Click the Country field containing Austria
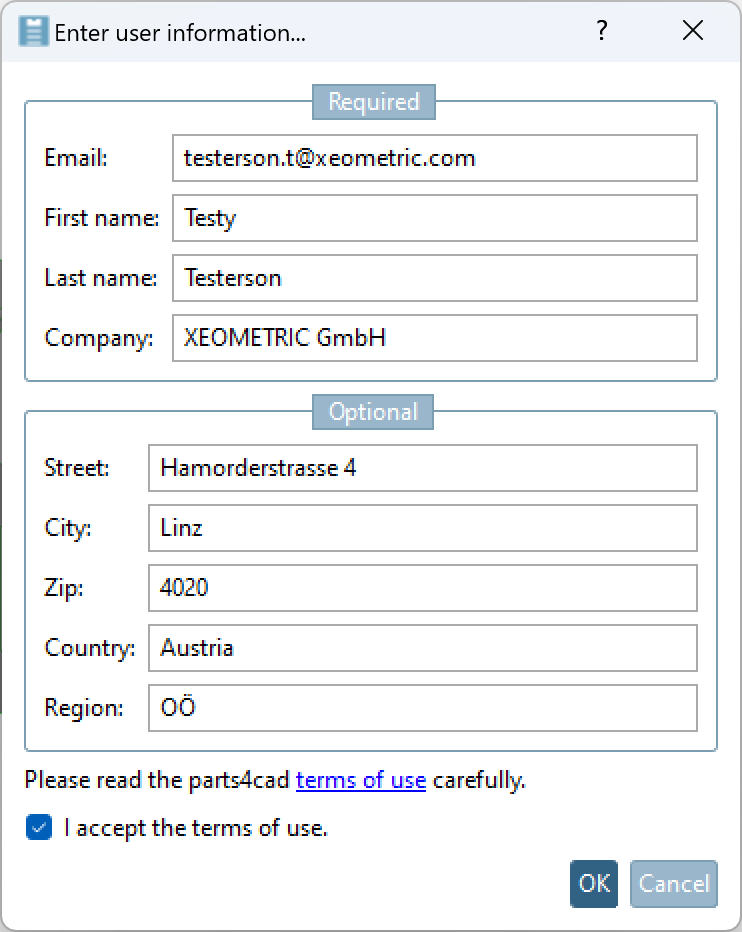The width and height of the screenshot is (742, 932). click(x=423, y=648)
